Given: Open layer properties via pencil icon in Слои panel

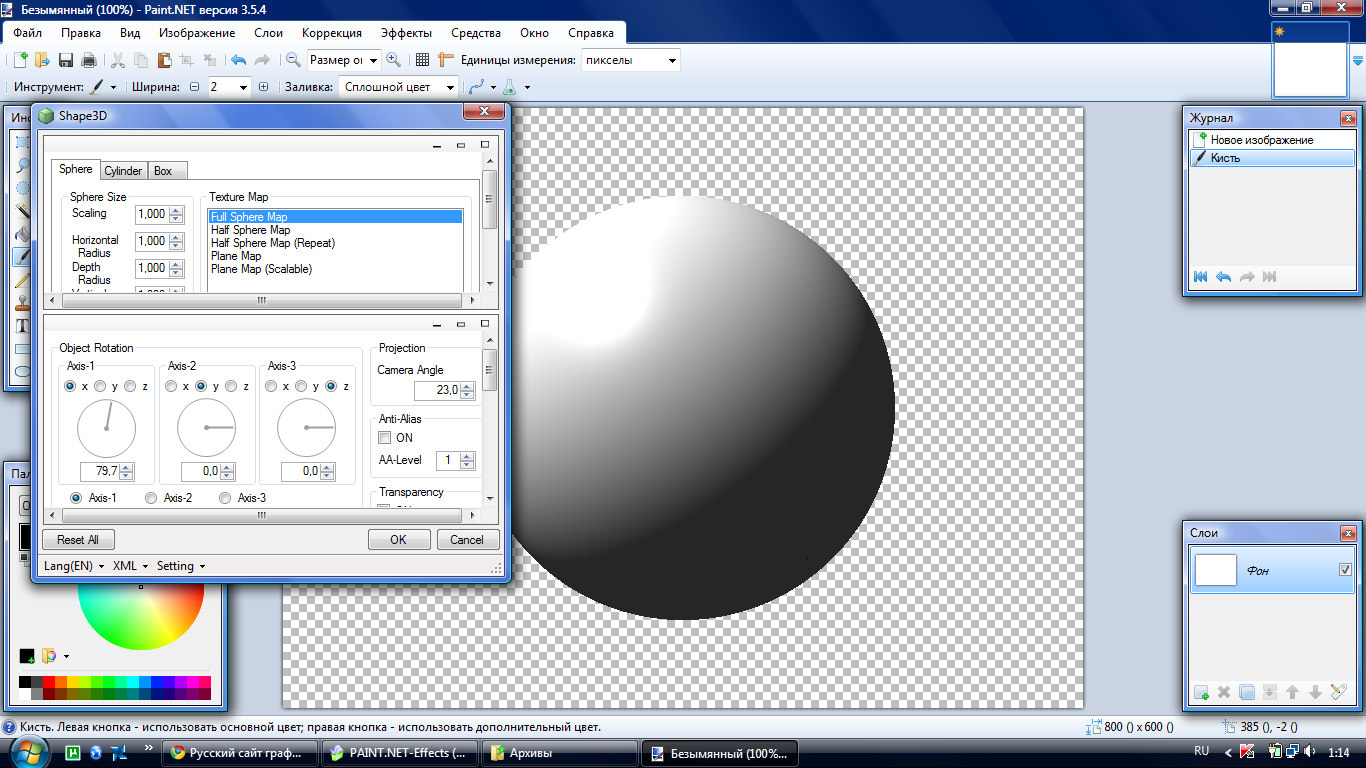Looking at the screenshot, I should click(x=1338, y=691).
